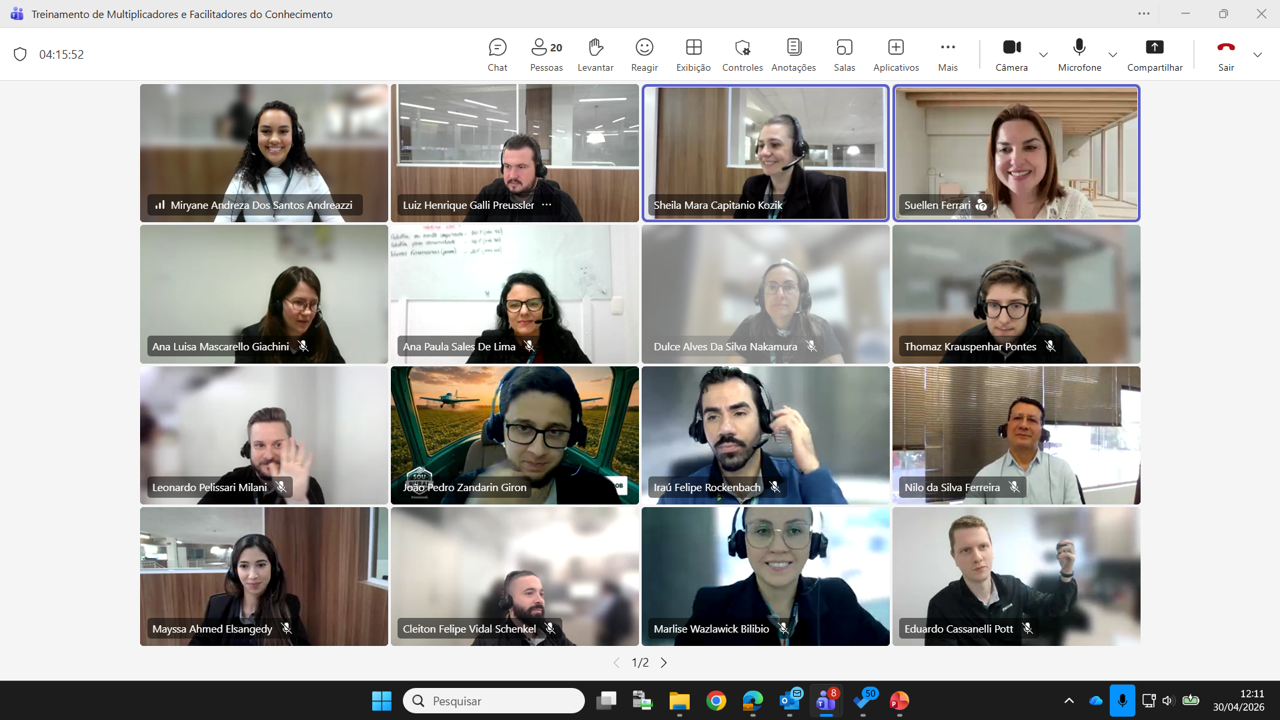Toggle the Microfone mute state
The width and height of the screenshot is (1280, 720).
(x=1079, y=54)
